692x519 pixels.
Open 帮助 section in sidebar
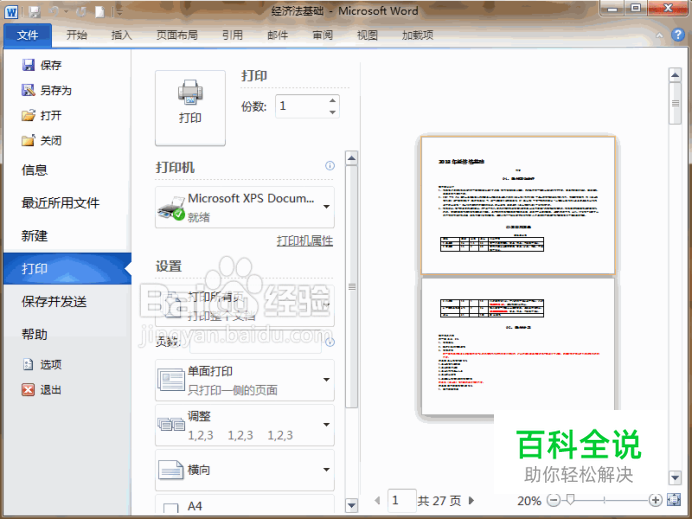tap(34, 334)
